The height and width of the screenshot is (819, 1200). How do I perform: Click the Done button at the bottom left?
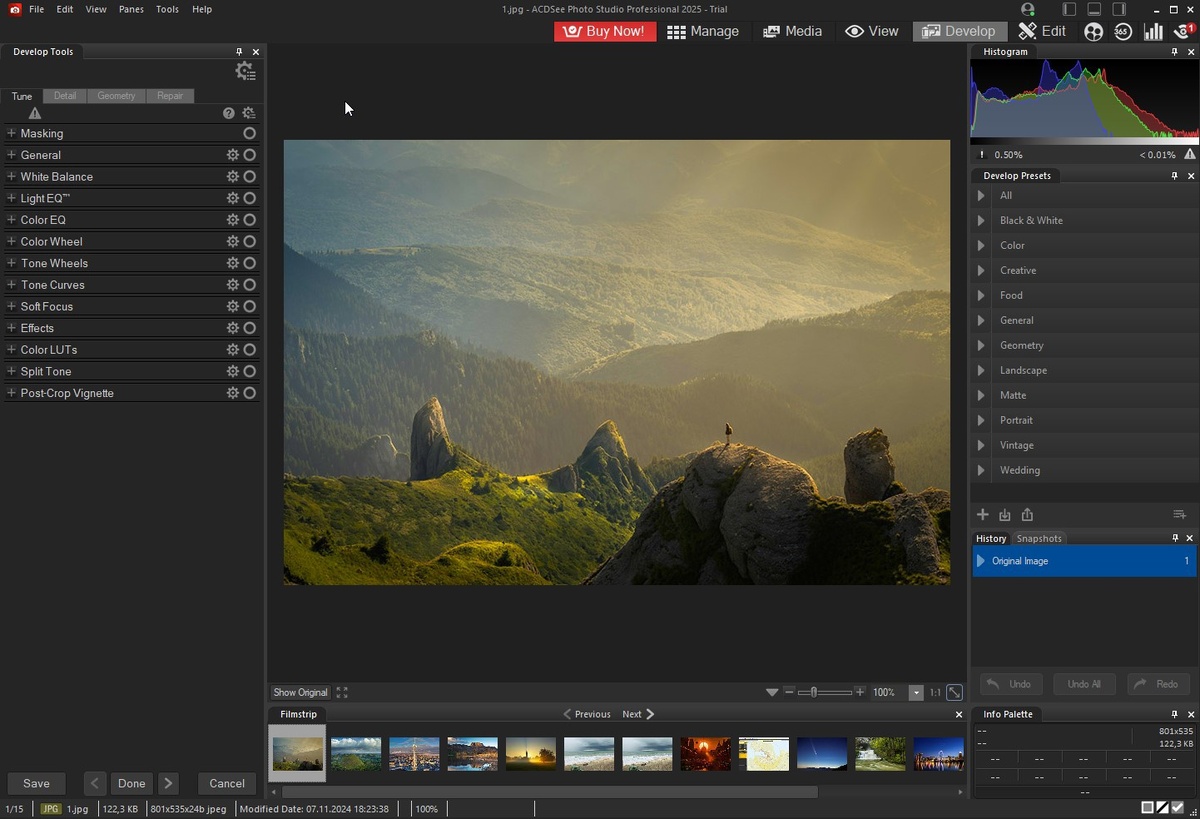[131, 783]
